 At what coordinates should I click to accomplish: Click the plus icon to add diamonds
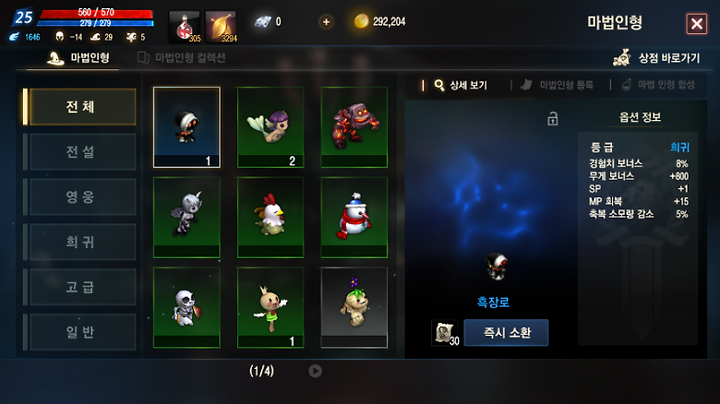click(326, 22)
